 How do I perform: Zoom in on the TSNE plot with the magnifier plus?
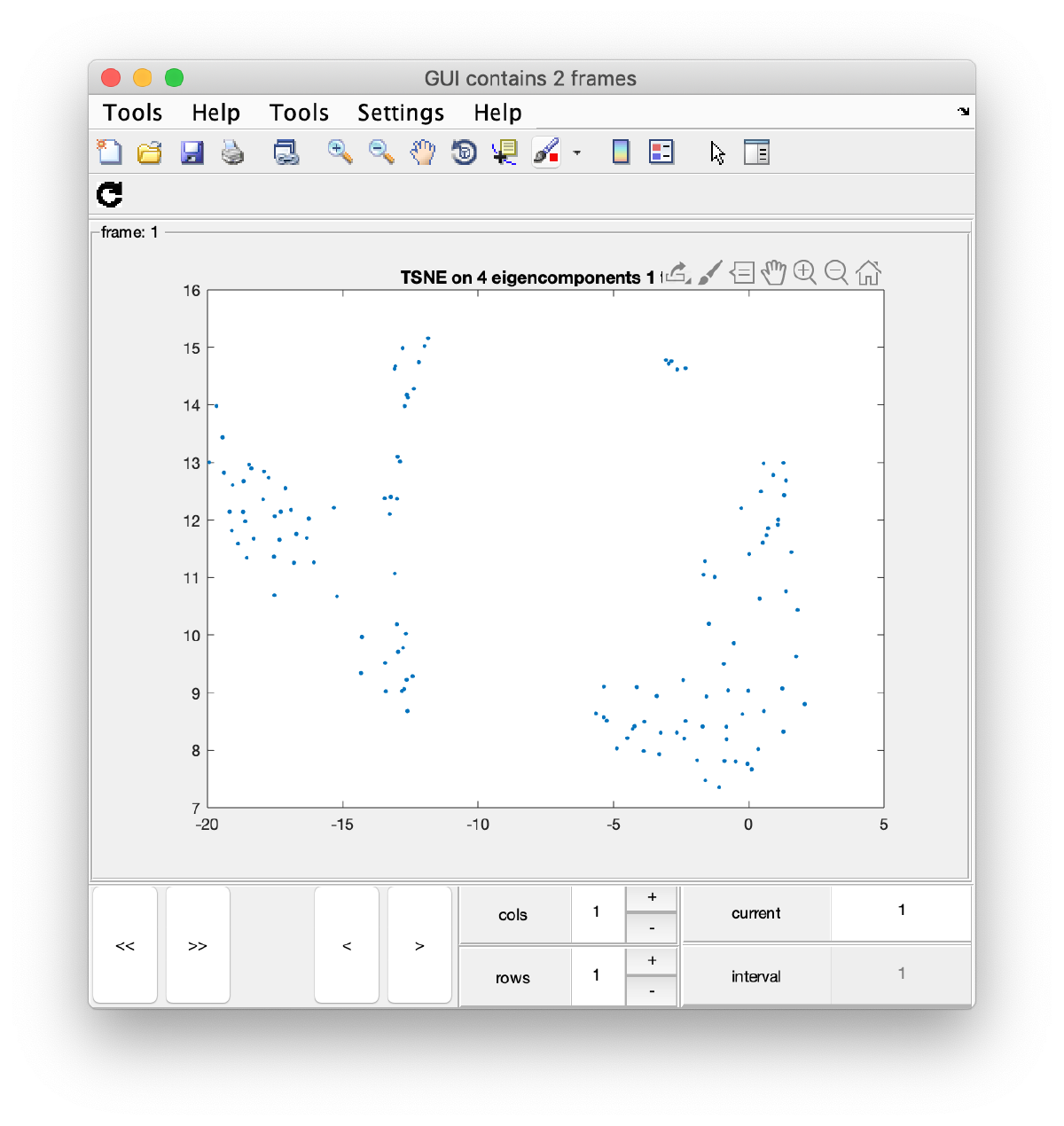805,272
